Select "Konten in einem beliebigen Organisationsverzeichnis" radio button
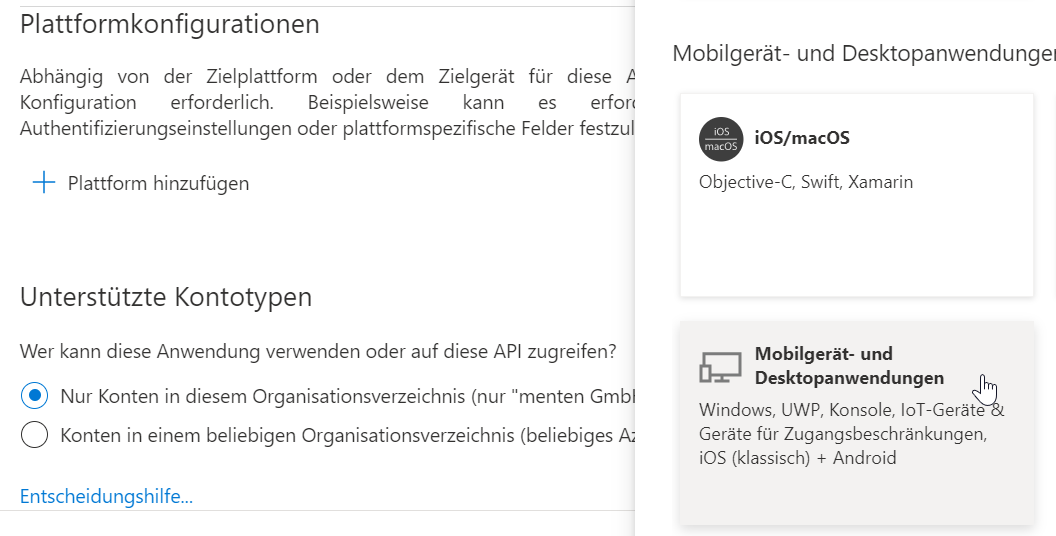 tap(35, 435)
